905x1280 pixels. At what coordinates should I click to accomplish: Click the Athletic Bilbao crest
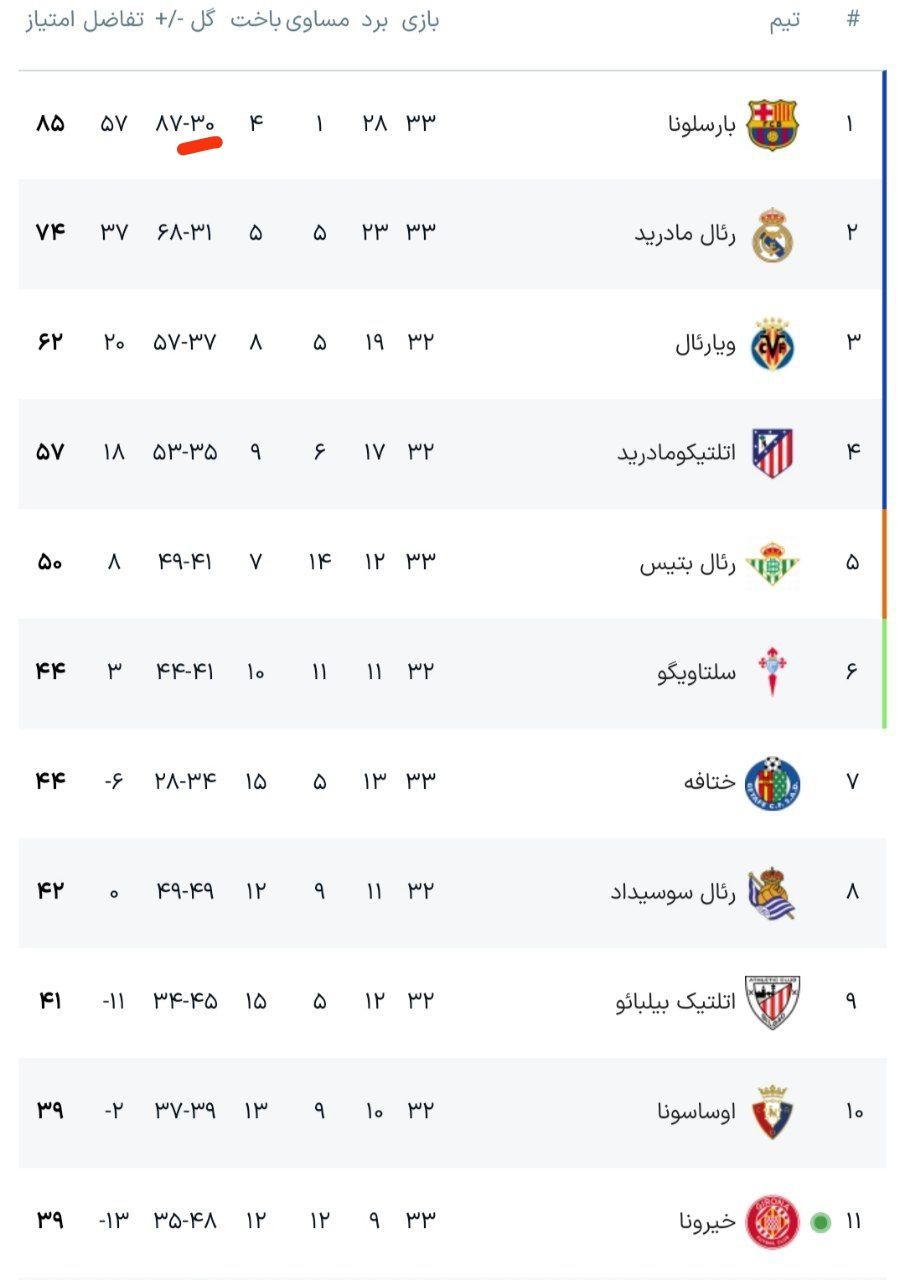(773, 1001)
